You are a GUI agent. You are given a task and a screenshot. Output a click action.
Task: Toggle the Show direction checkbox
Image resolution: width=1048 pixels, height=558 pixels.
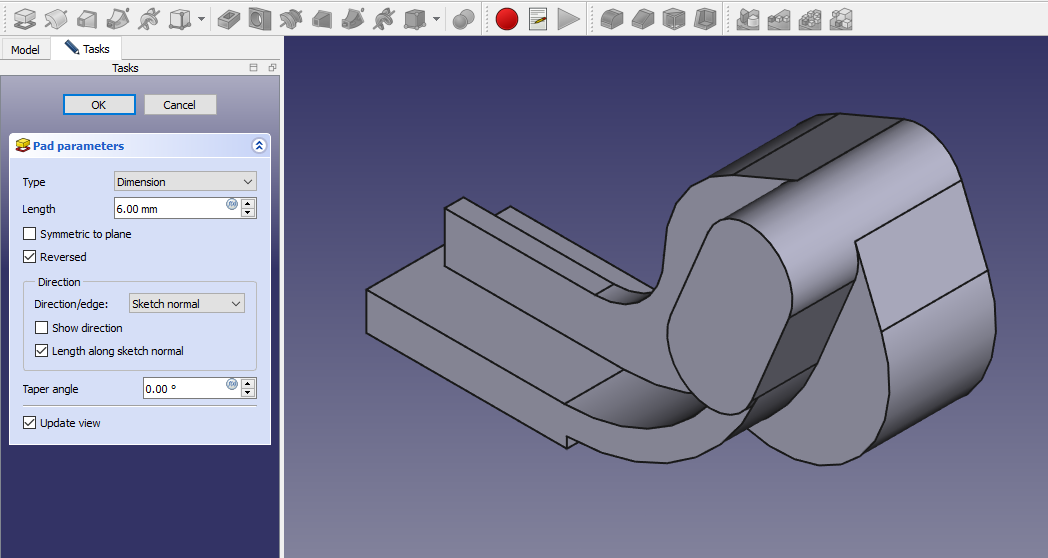(x=41, y=328)
